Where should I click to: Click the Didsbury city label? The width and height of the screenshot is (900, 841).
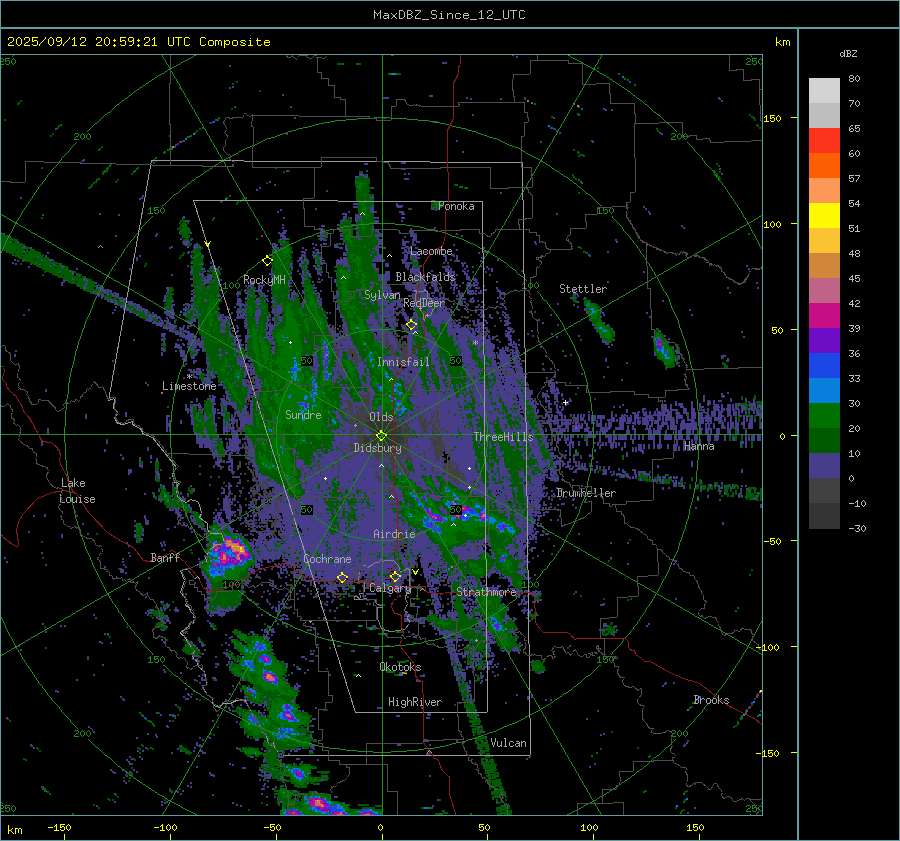pos(377,448)
